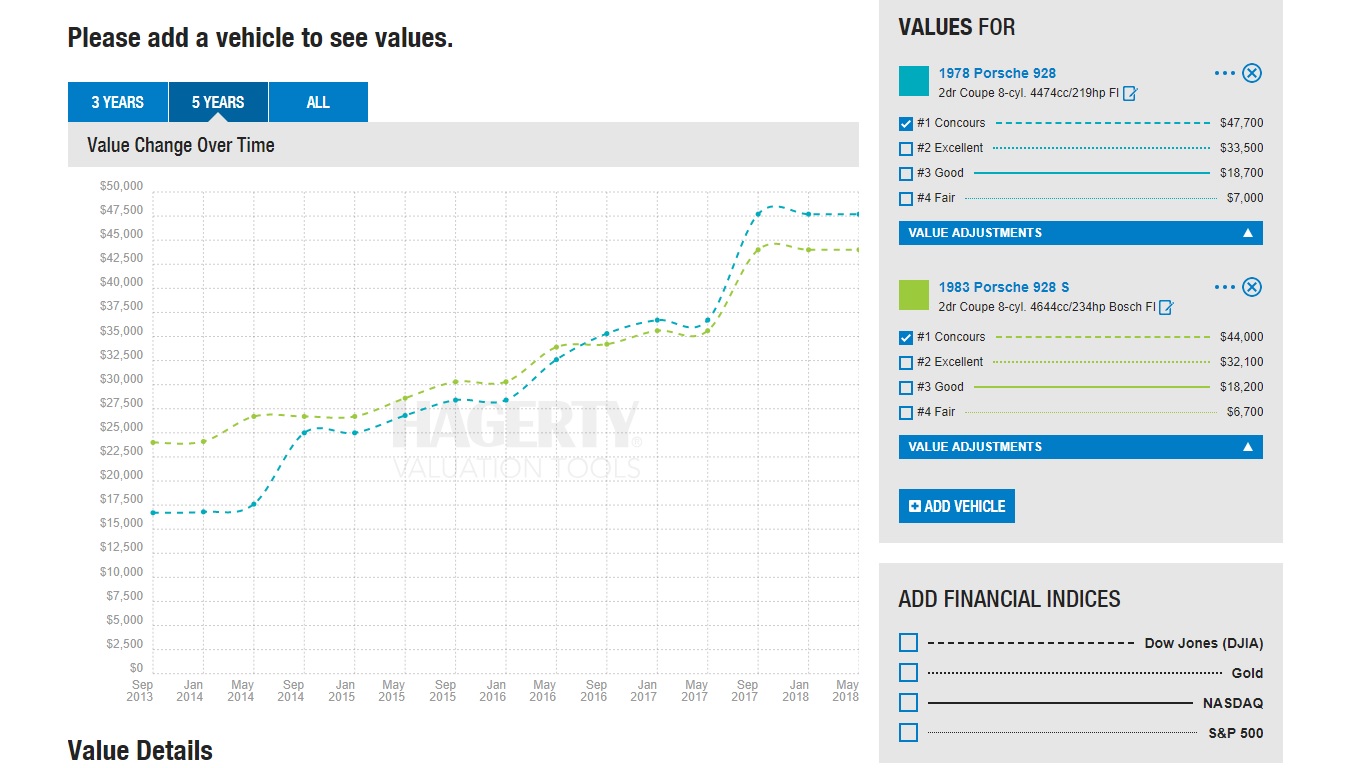Click the $50,000 y-axis label
Viewport: 1348px width, 768px height.
click(122, 186)
